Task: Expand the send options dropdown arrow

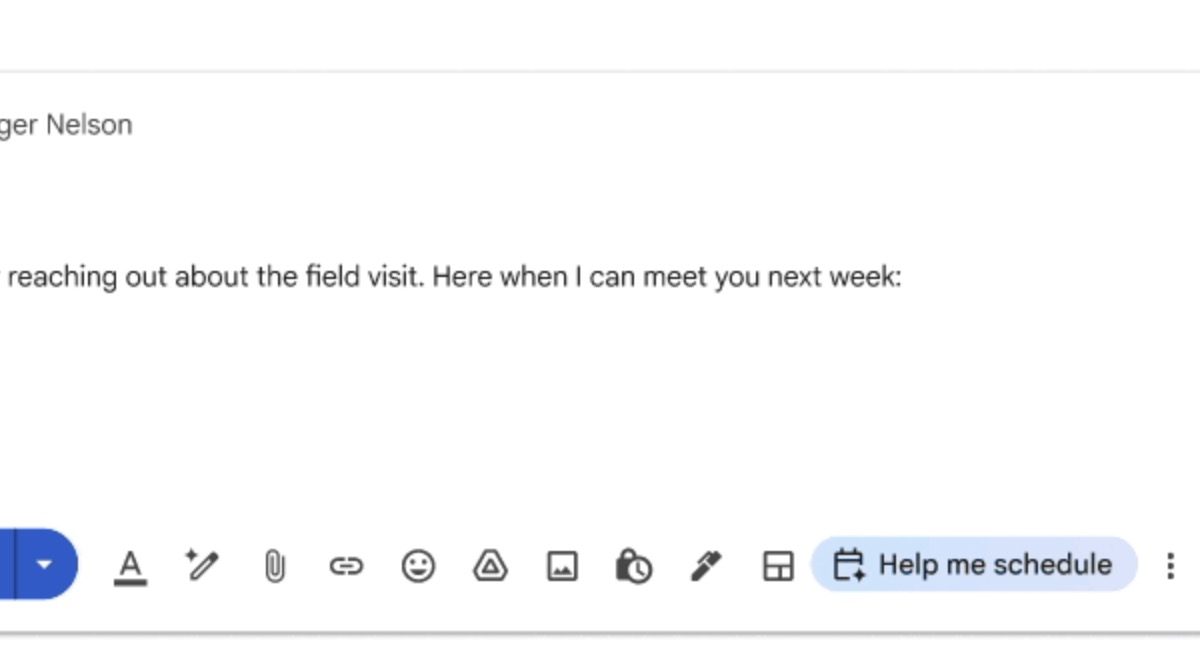Action: [x=45, y=564]
